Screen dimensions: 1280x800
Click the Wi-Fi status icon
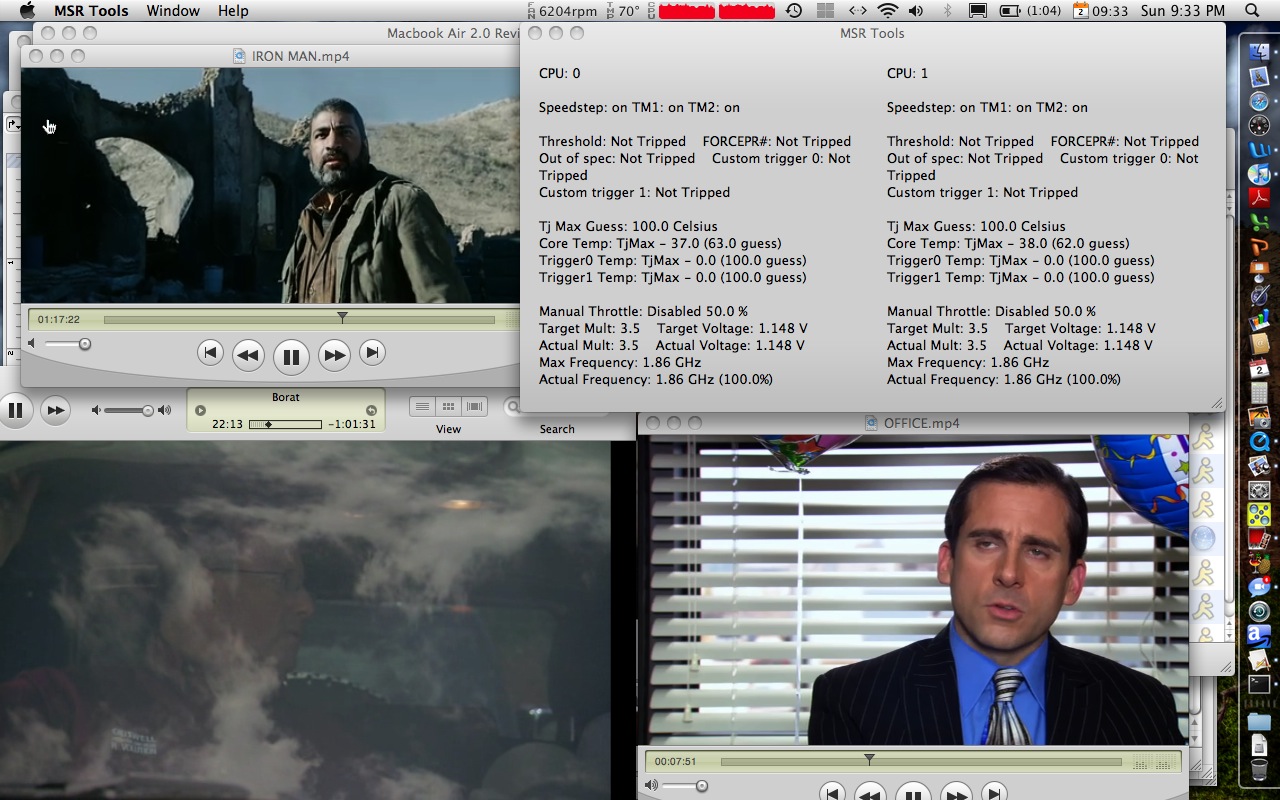[x=887, y=11]
